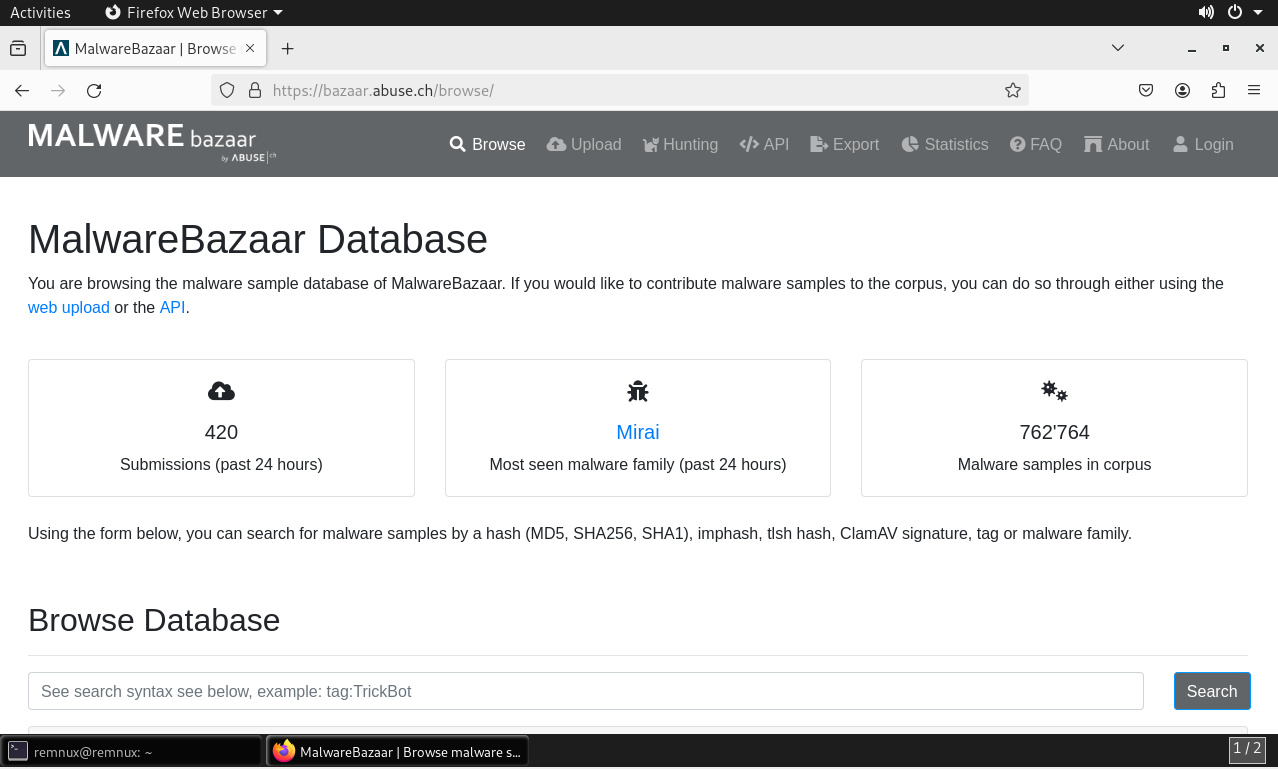Follow the web upload link

tap(68, 307)
